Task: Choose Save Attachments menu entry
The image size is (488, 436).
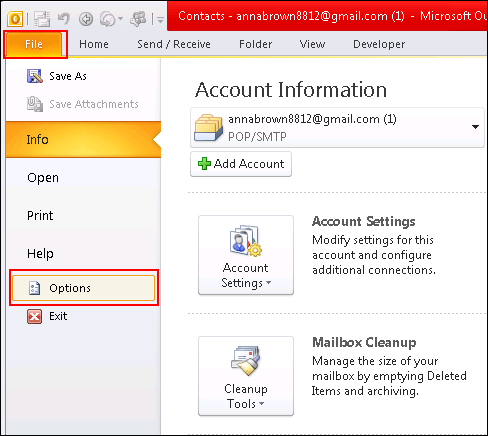Action: (x=83, y=104)
